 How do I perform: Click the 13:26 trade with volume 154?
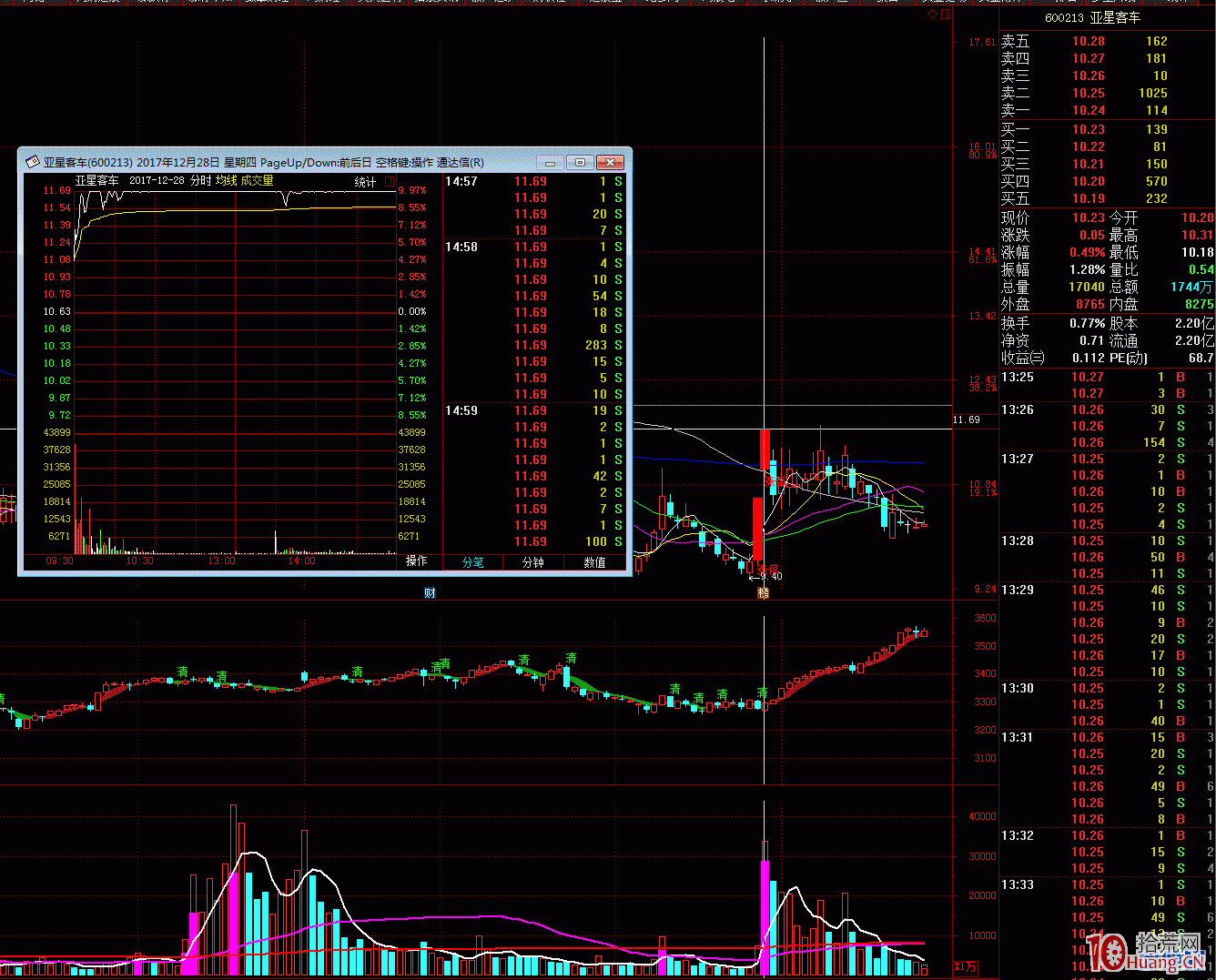(1107, 442)
